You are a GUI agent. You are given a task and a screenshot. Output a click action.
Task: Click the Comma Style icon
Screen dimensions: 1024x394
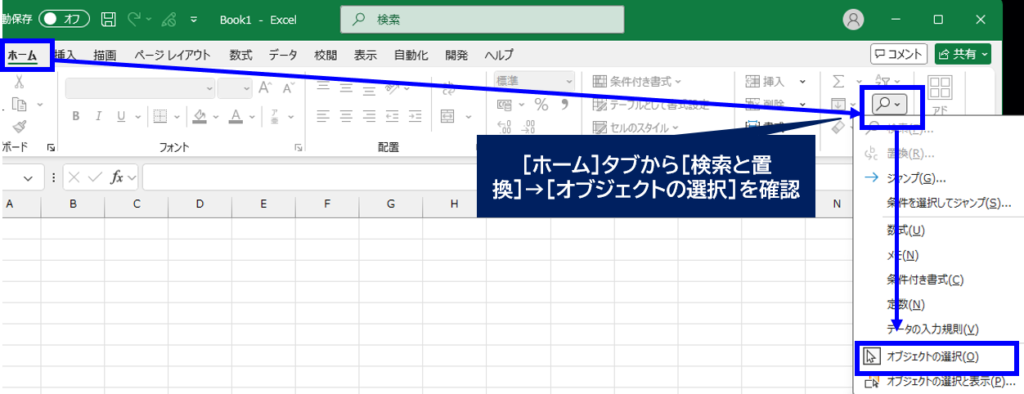(x=564, y=105)
